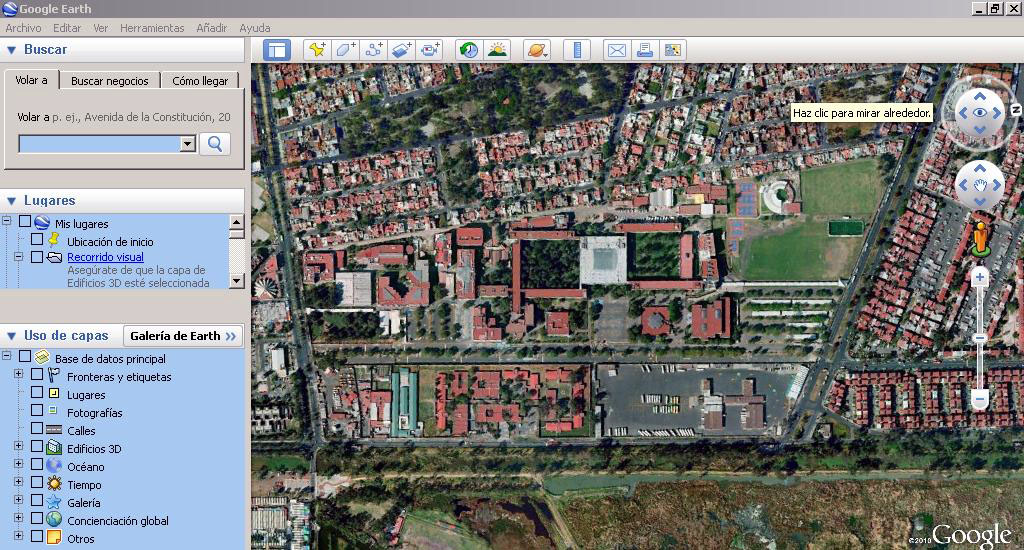Viewport: 1024px width, 550px height.
Task: Click the add image overlay icon
Action: pyautogui.click(x=402, y=50)
